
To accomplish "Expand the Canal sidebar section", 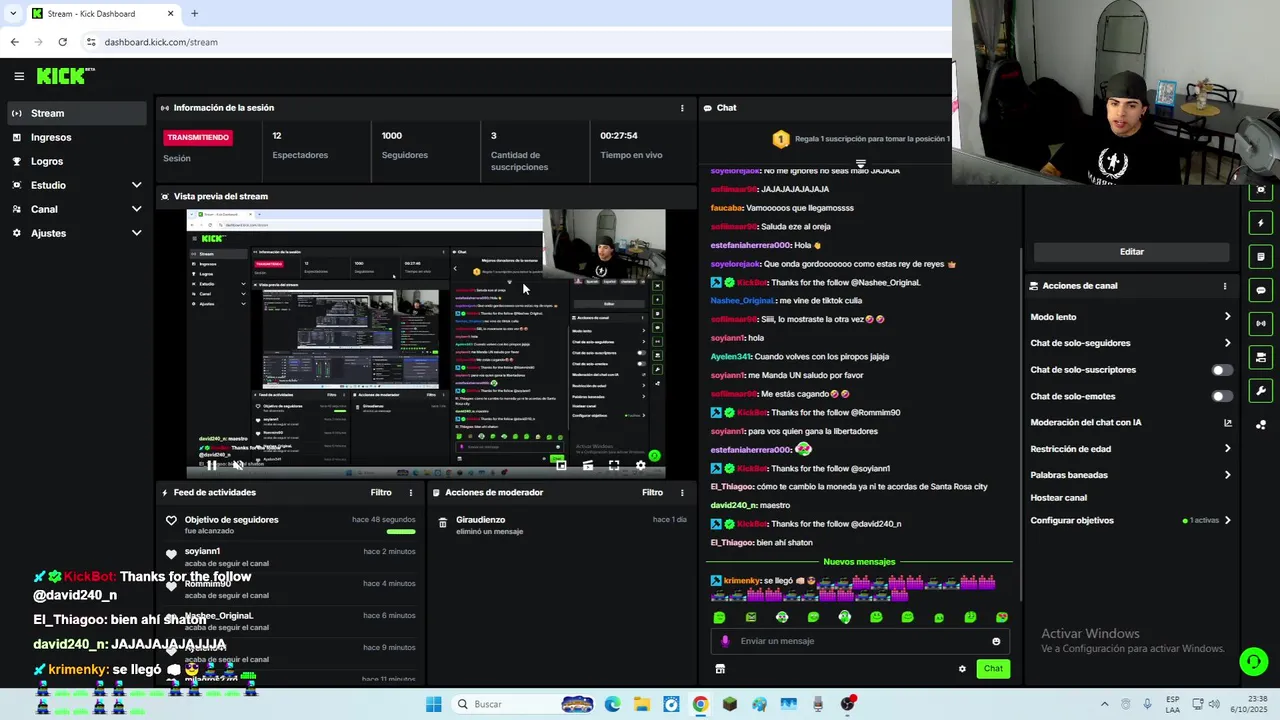I will 136,209.
